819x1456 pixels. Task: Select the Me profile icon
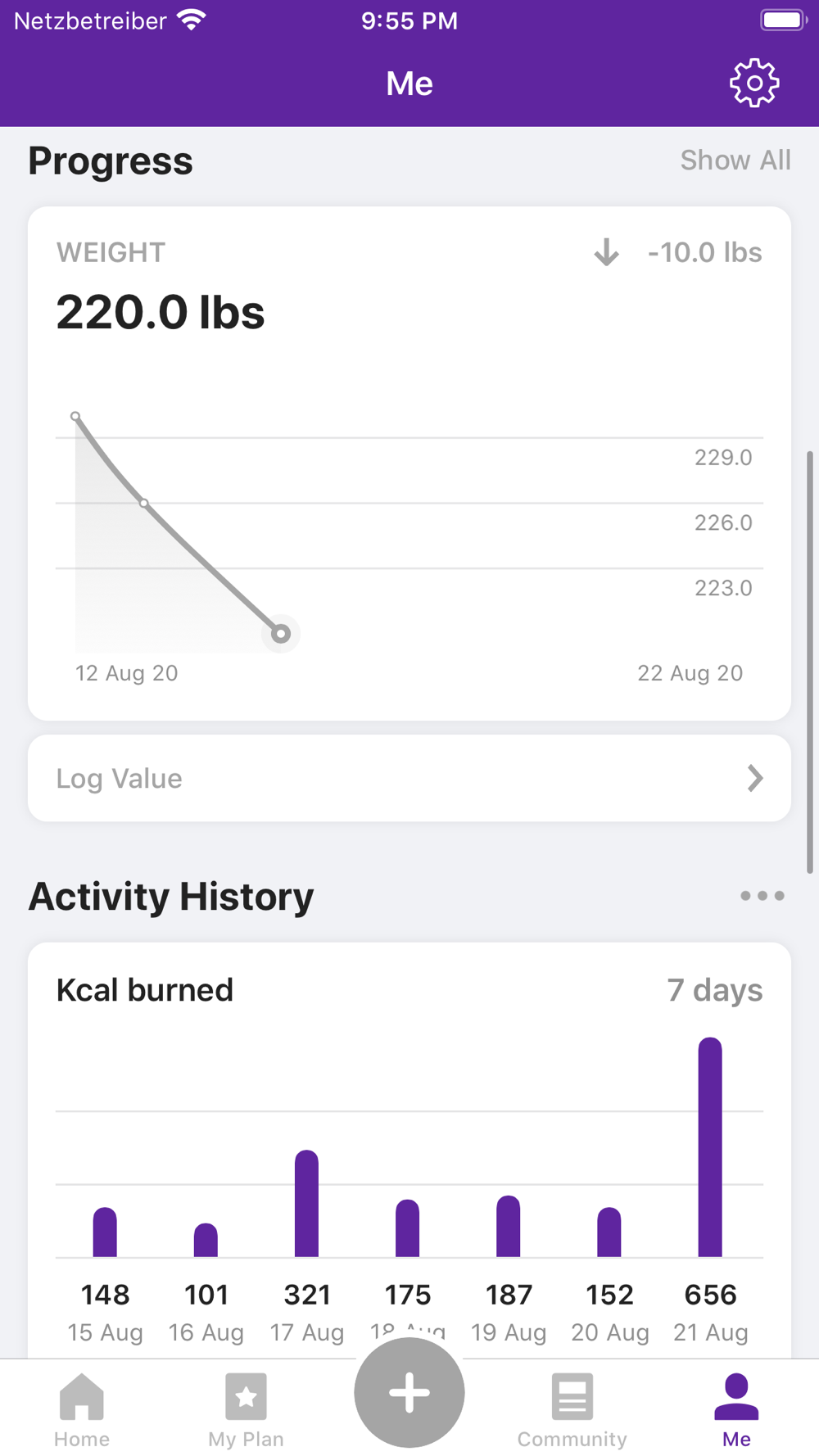click(736, 1397)
